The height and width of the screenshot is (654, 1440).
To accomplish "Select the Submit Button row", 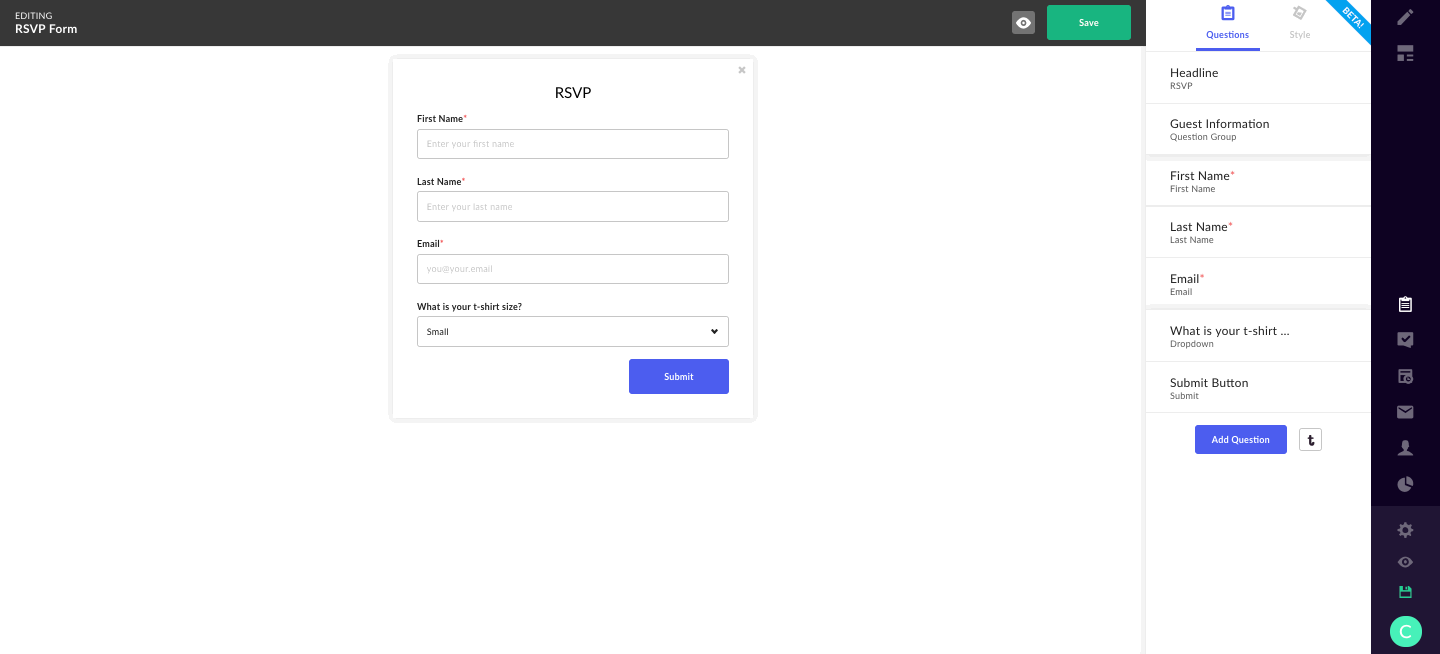I will [x=1258, y=388].
